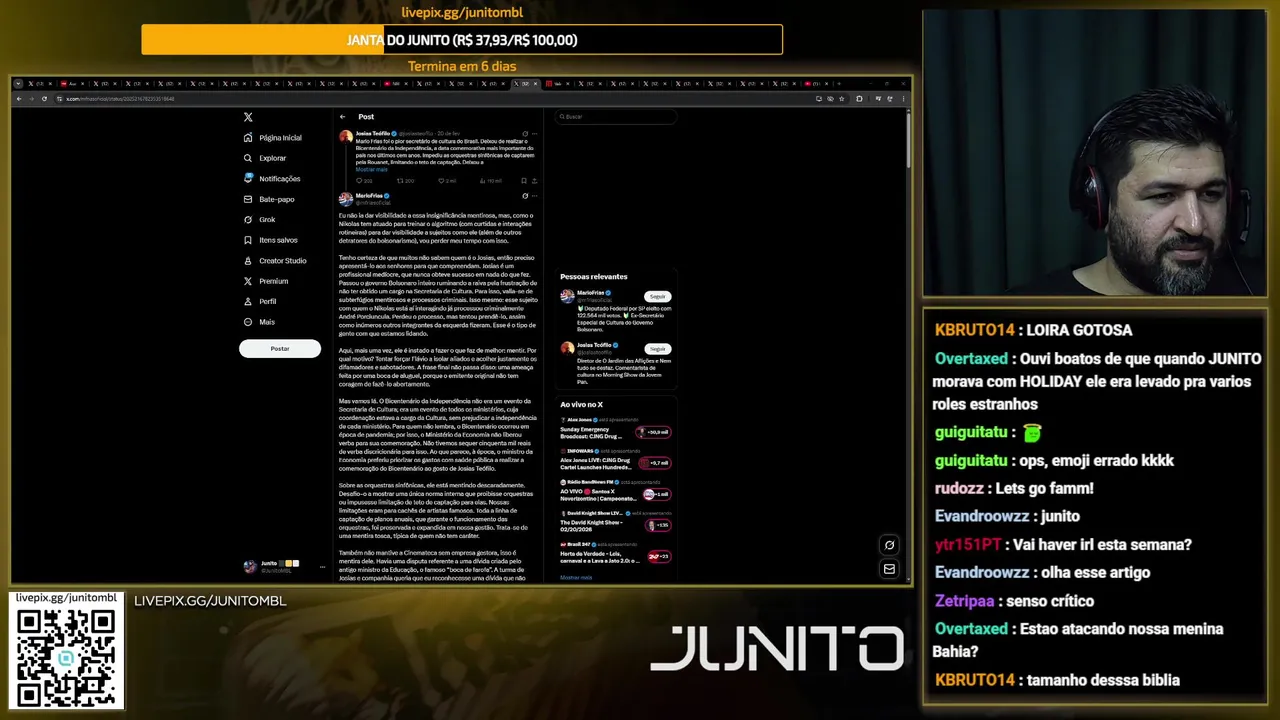This screenshot has height=720, width=1280.
Task: Click Zetripaa senso crítico chat message
Action: (1014, 601)
